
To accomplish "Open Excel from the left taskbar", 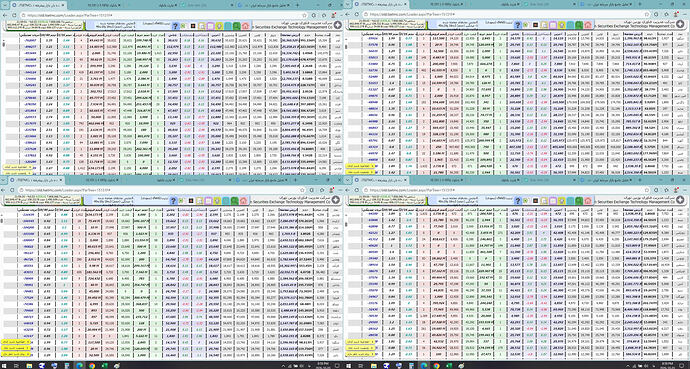I will point(104,365).
